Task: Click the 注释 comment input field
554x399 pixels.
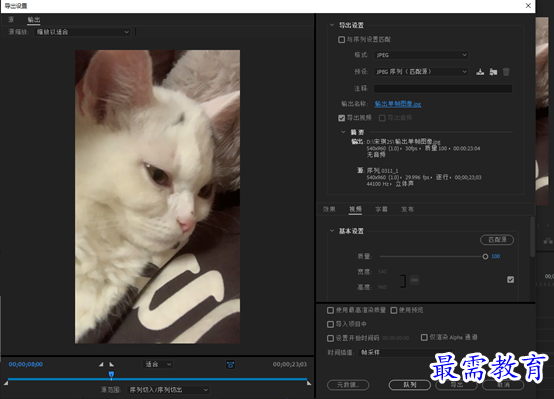Action: click(x=443, y=88)
